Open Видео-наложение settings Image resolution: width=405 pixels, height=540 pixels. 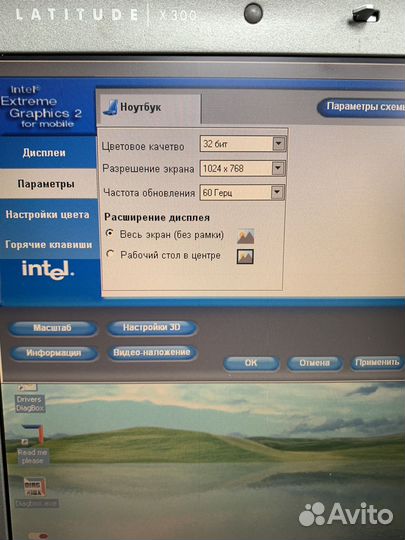pos(152,353)
